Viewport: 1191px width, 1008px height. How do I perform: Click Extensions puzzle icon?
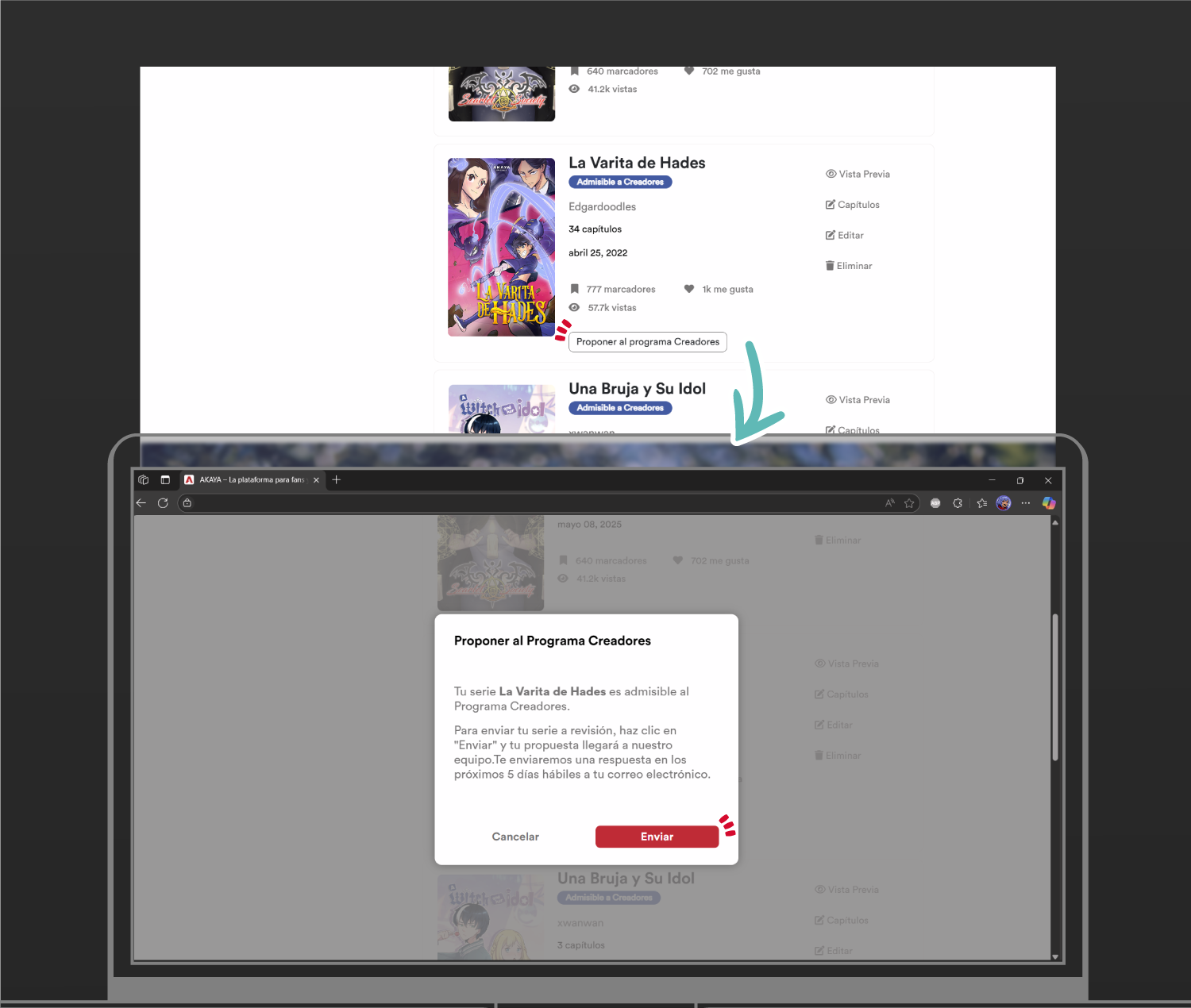coord(958,502)
